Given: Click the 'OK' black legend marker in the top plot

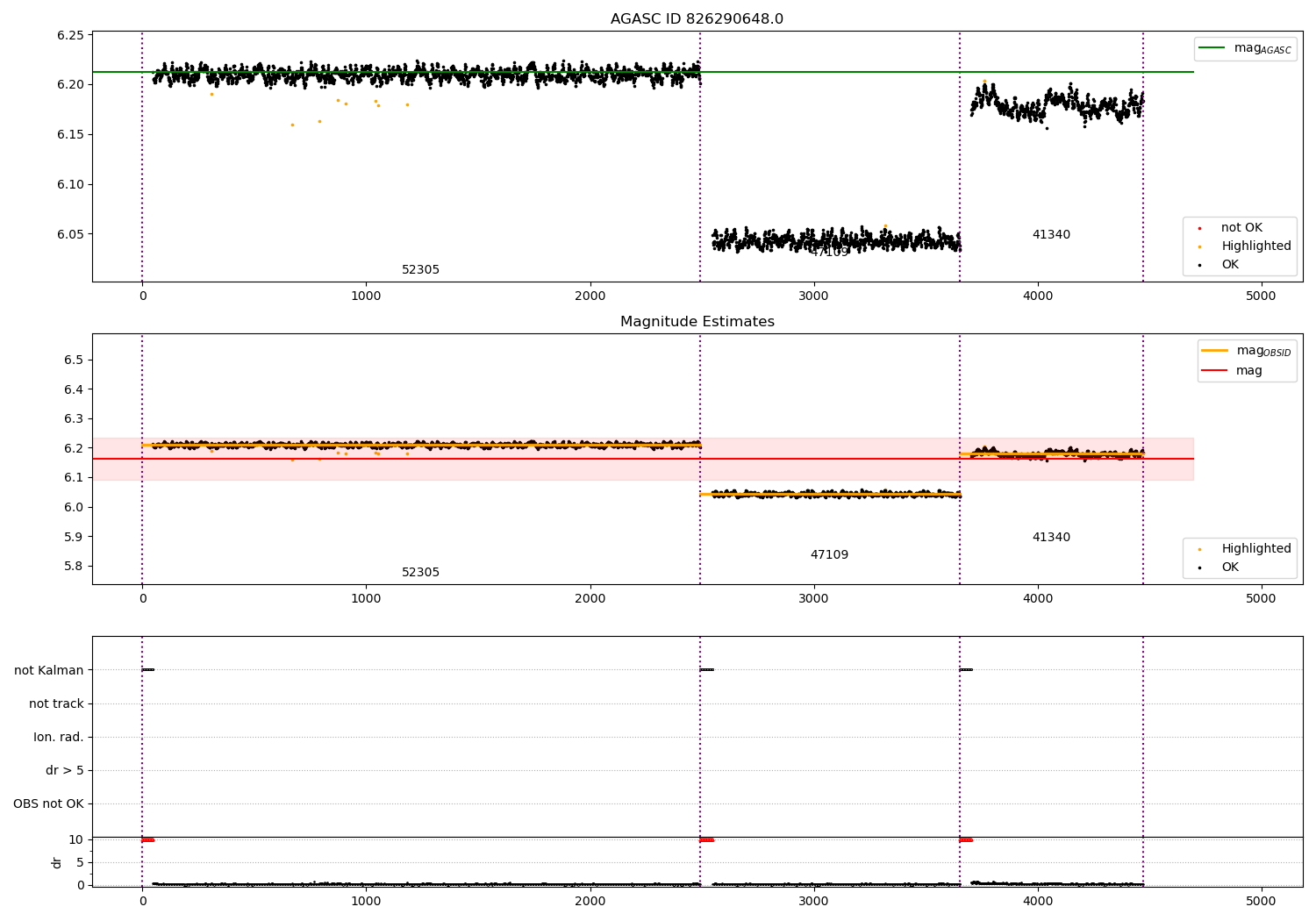Looking at the screenshot, I should [1199, 265].
